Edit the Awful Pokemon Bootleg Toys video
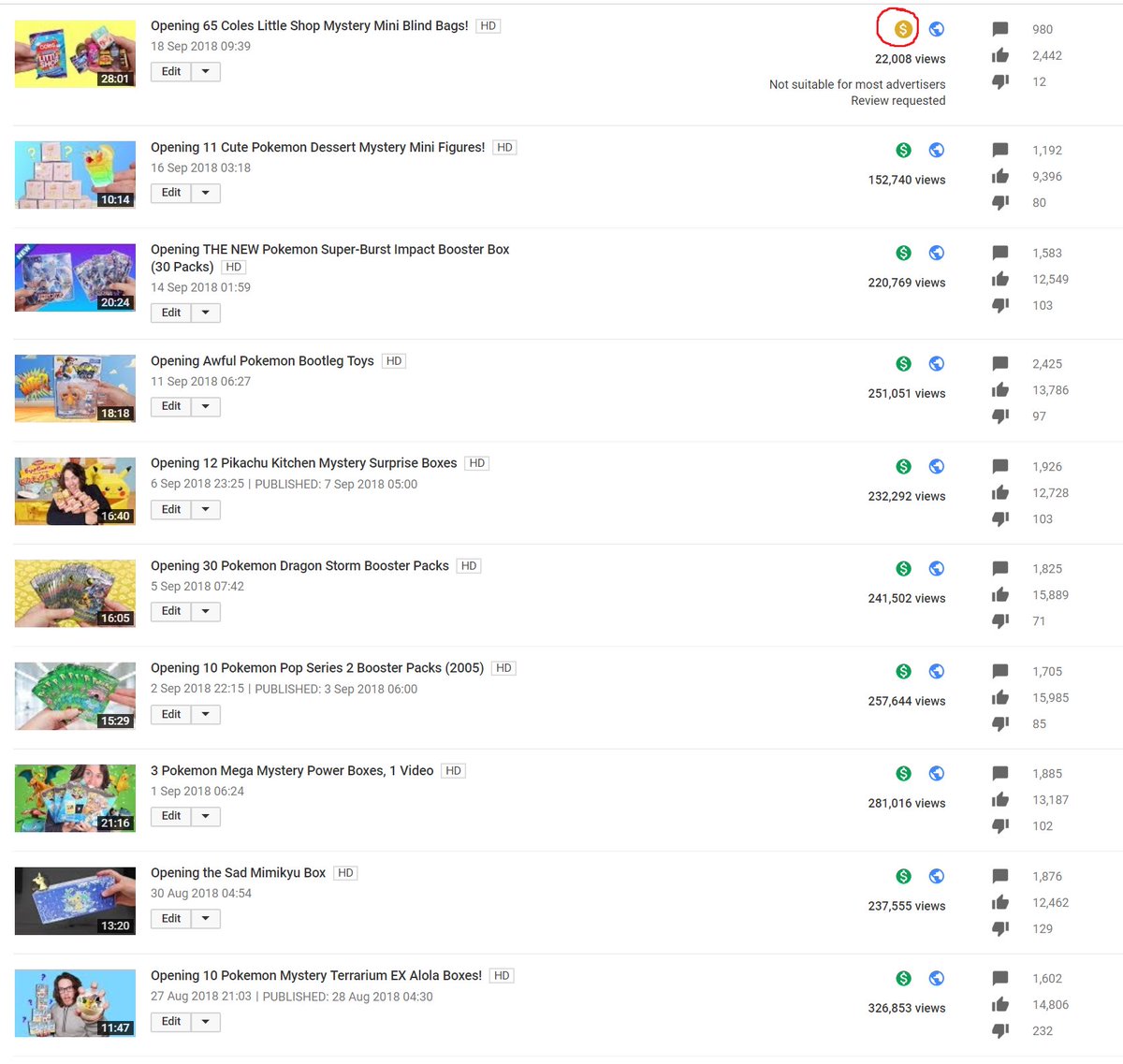The height and width of the screenshot is (1064, 1123). click(171, 406)
